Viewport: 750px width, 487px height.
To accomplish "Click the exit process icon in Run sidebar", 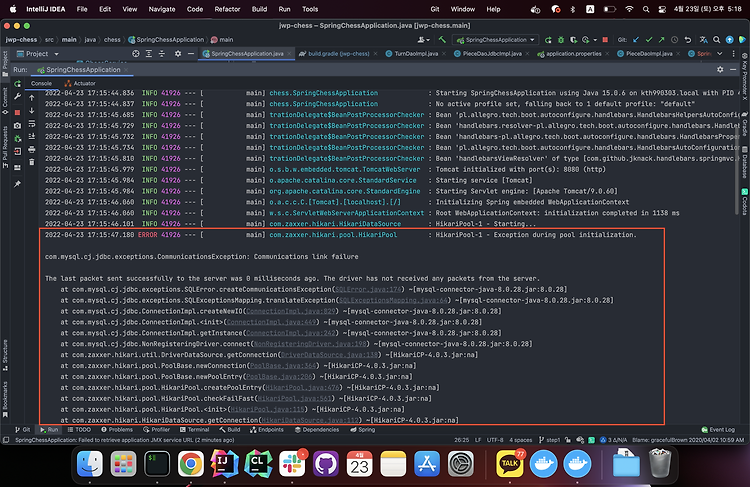I will pyautogui.click(x=18, y=151).
